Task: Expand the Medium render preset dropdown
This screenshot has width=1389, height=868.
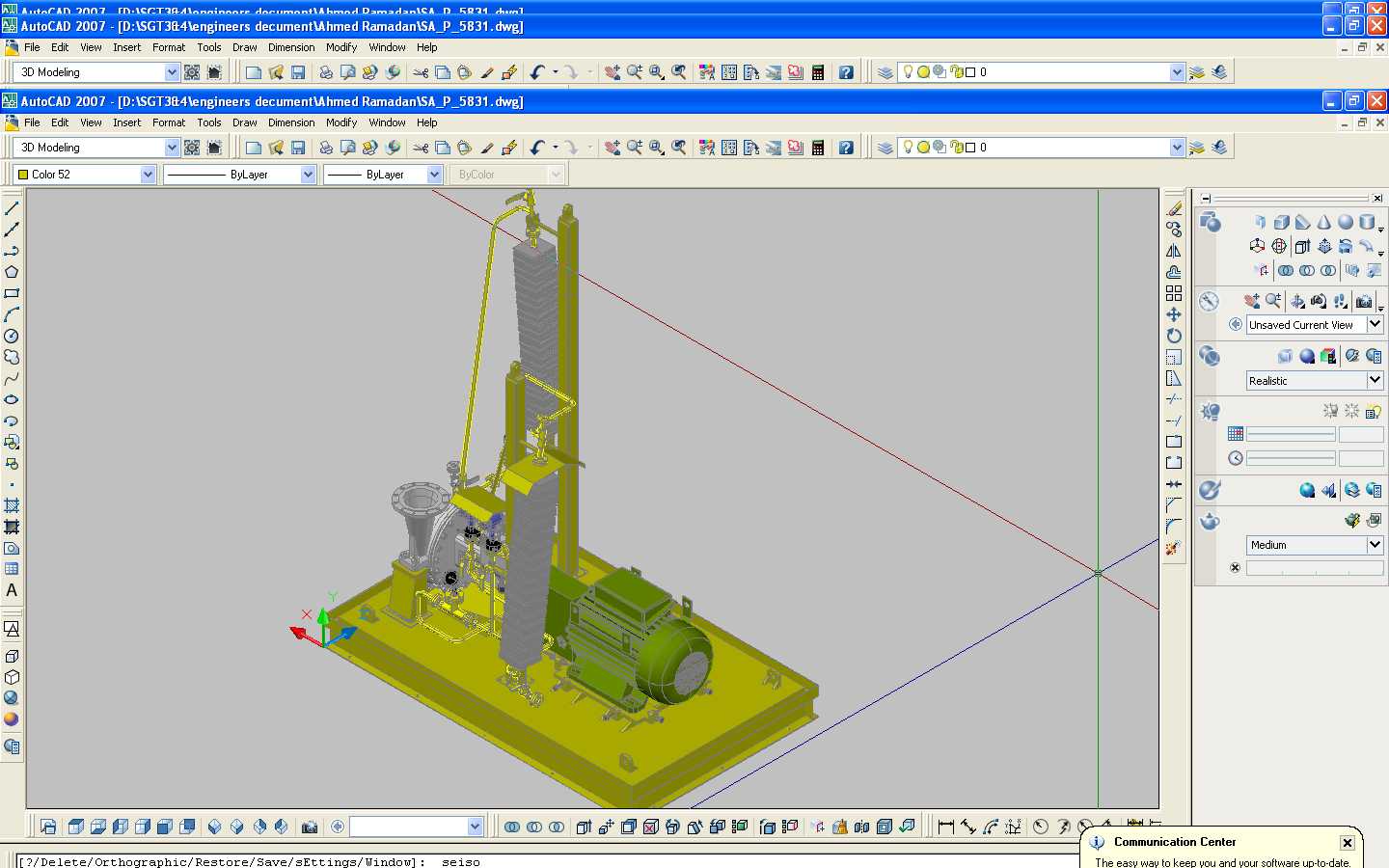Action: point(1315,545)
